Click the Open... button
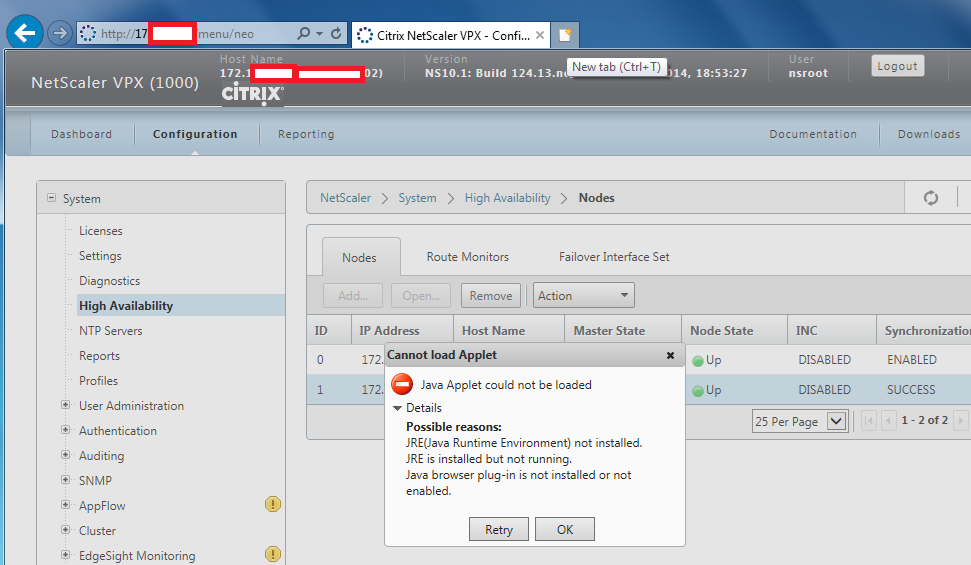The width and height of the screenshot is (971, 565). [420, 296]
